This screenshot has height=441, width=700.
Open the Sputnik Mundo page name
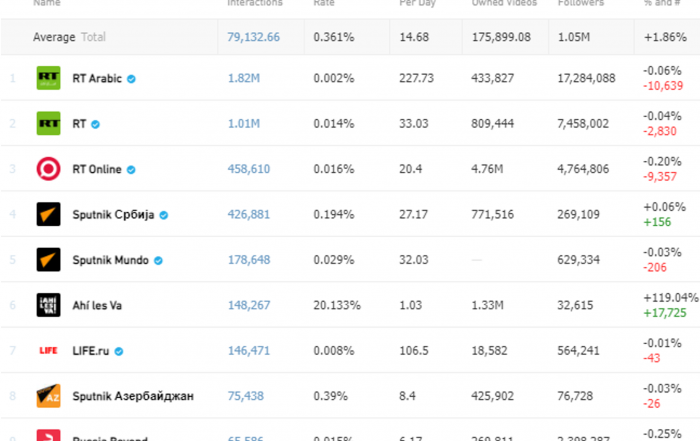click(110, 260)
